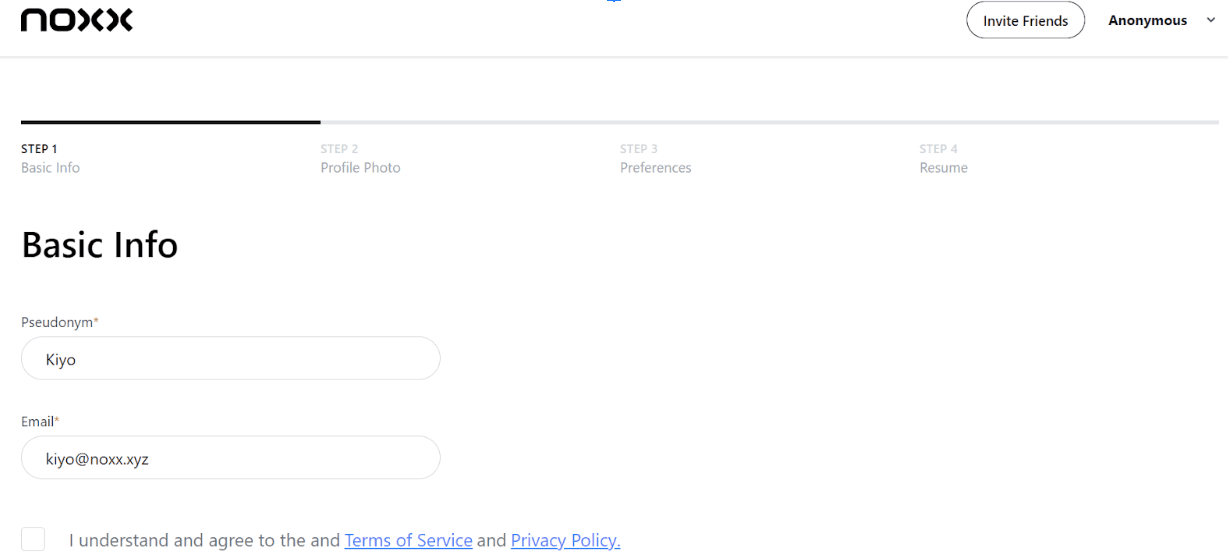This screenshot has width=1228, height=560.
Task: Click the Pseudonym field containing Kiyo
Action: coord(230,359)
